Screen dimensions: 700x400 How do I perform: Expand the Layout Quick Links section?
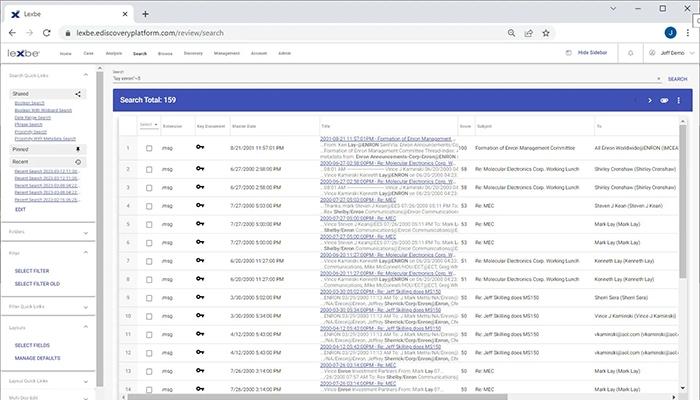(86, 382)
